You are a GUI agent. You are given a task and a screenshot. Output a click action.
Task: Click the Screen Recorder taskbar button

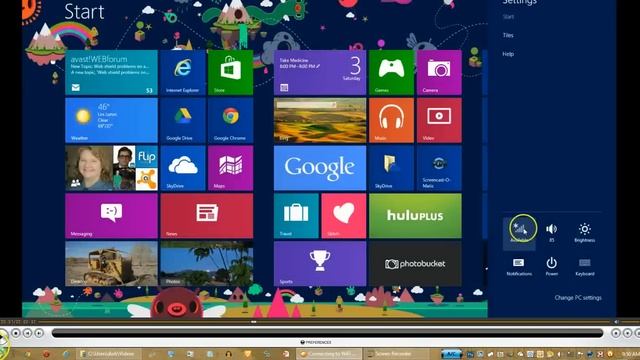tap(396, 354)
